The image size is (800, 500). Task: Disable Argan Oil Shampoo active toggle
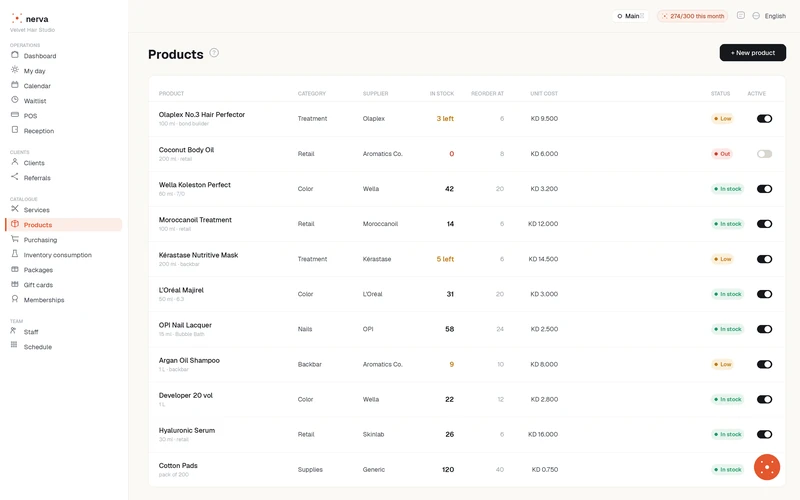click(764, 364)
